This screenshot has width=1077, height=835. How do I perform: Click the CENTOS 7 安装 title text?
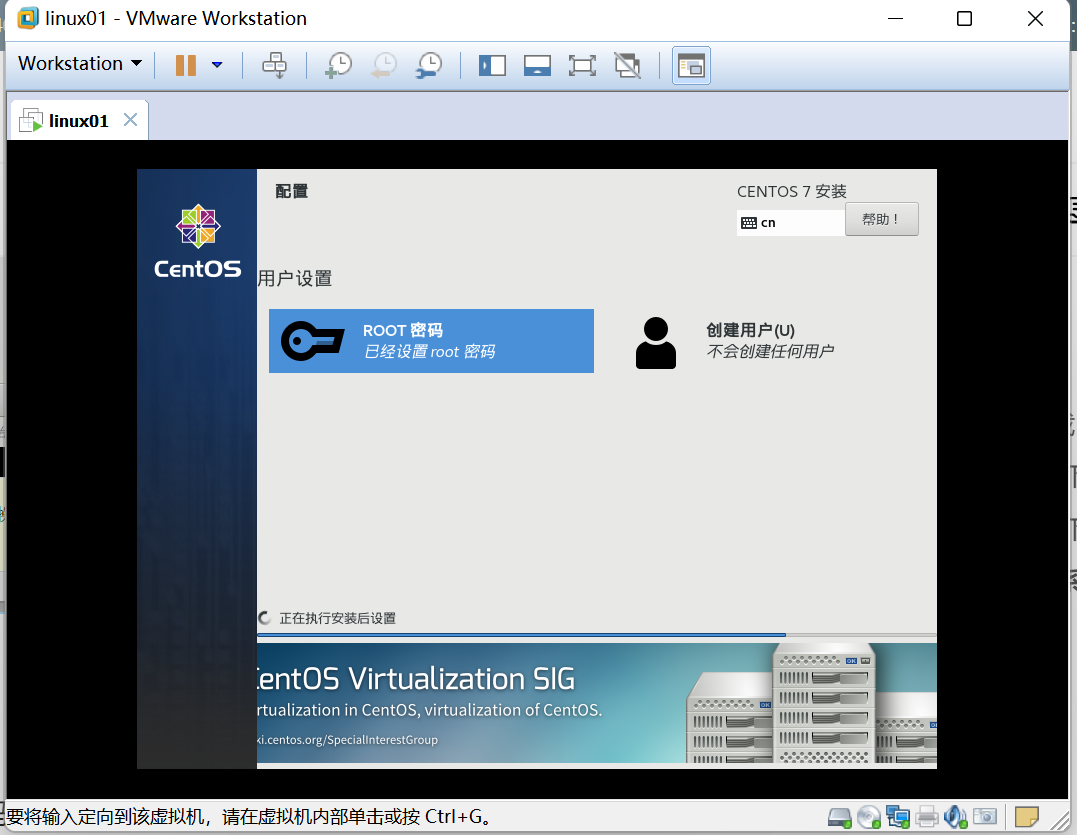791,192
